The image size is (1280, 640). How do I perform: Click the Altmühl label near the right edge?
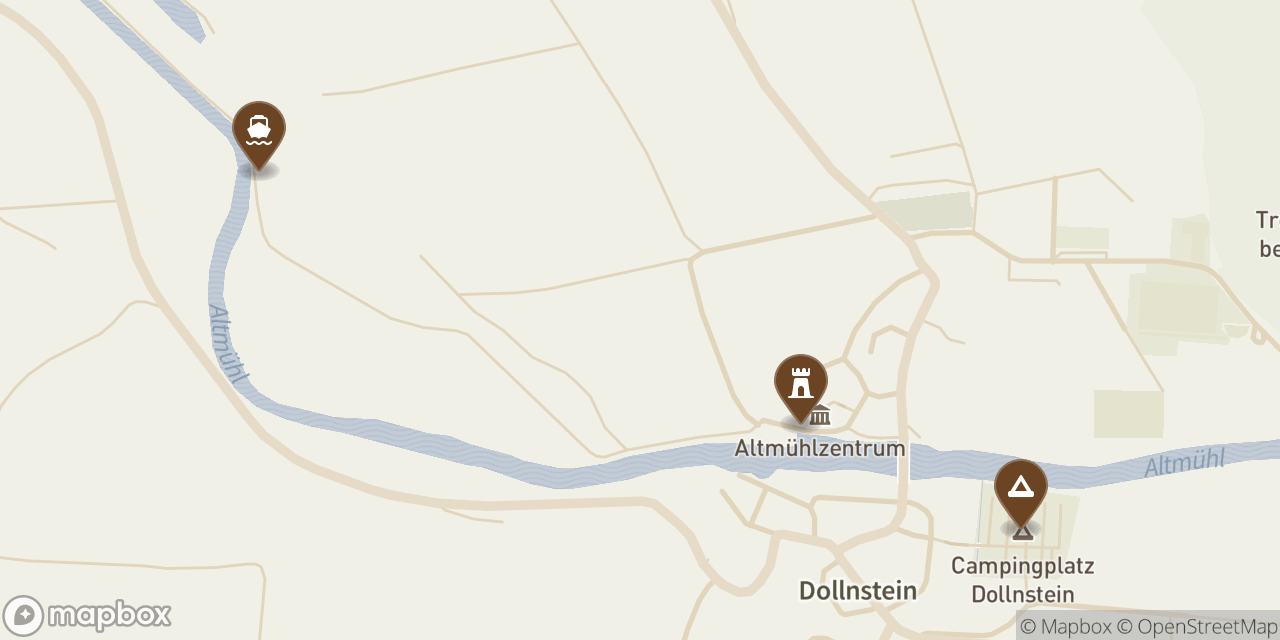[x=1185, y=463]
